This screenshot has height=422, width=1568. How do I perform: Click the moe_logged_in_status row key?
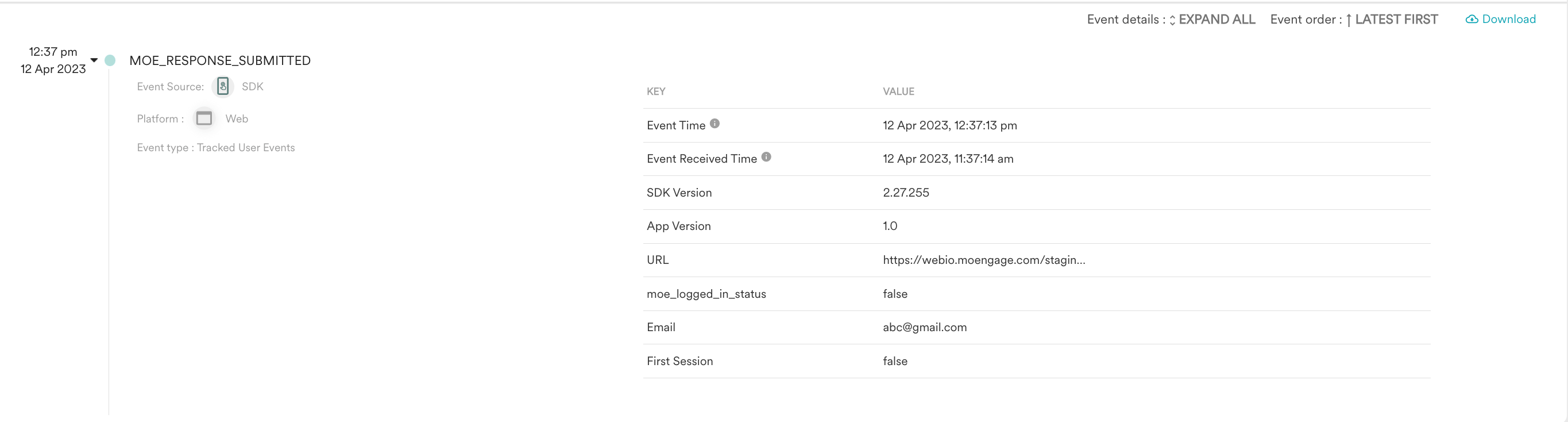pyautogui.click(x=706, y=294)
